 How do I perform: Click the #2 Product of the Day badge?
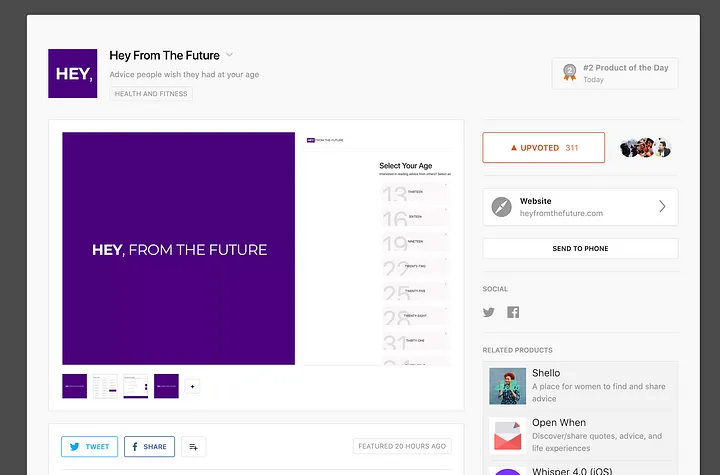pos(615,74)
